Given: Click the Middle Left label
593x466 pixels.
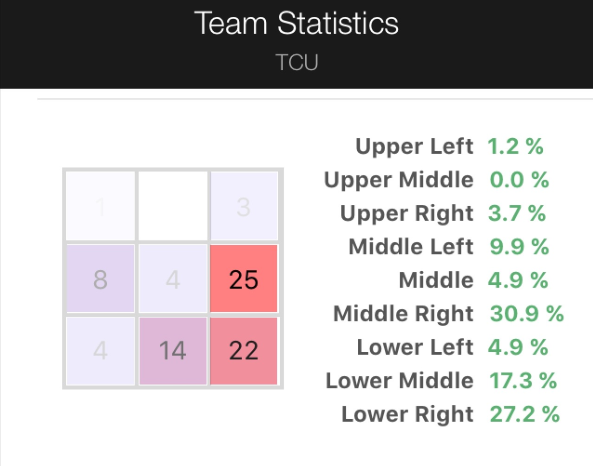Looking at the screenshot, I should [411, 247].
